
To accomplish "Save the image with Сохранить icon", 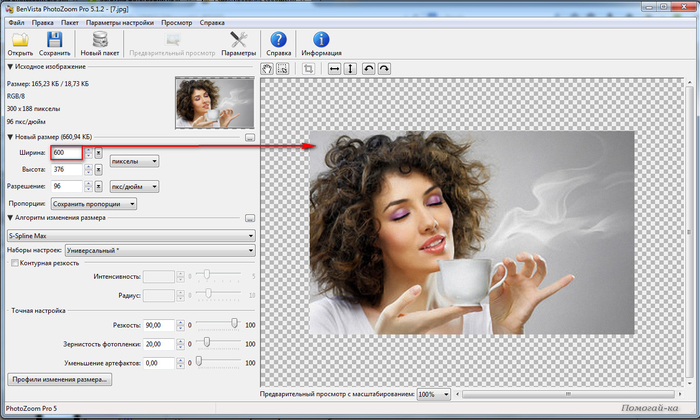I will tap(54, 44).
